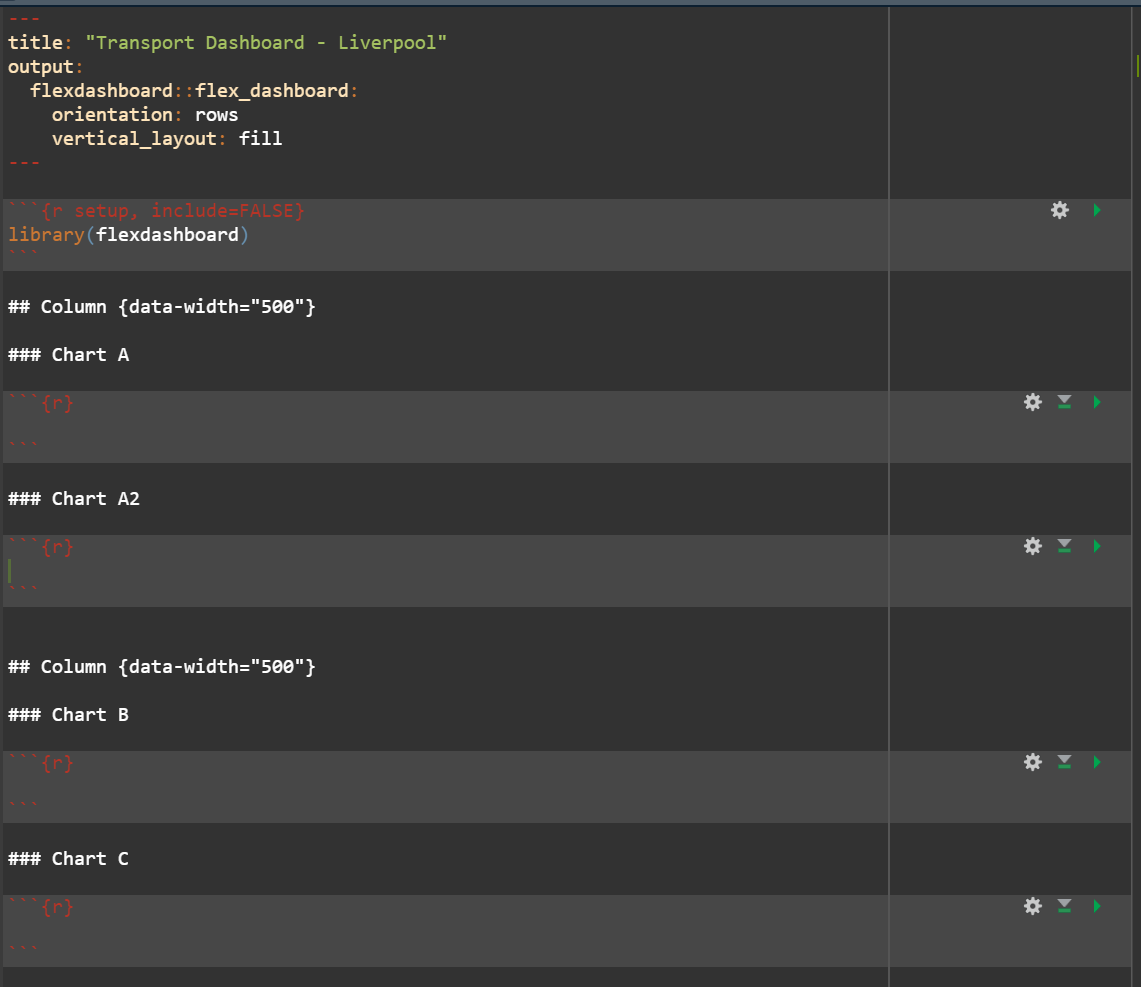Open chunk options gear for setup chunk
1141x987 pixels.
1059,210
